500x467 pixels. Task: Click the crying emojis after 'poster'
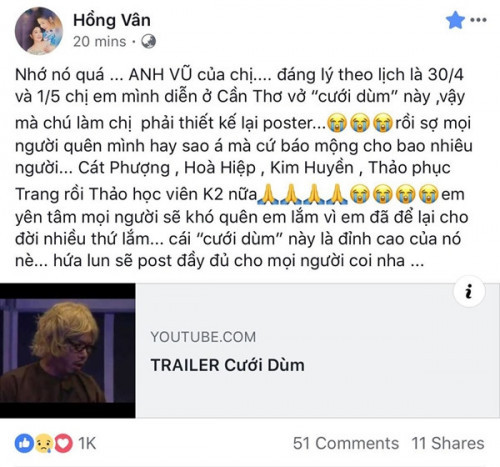click(x=360, y=123)
